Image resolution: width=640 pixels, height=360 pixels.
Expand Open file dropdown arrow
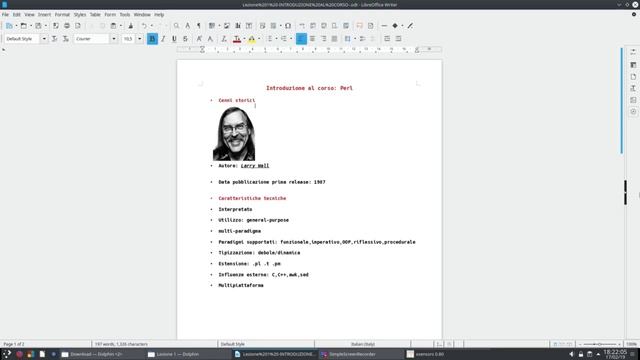click(31, 26)
